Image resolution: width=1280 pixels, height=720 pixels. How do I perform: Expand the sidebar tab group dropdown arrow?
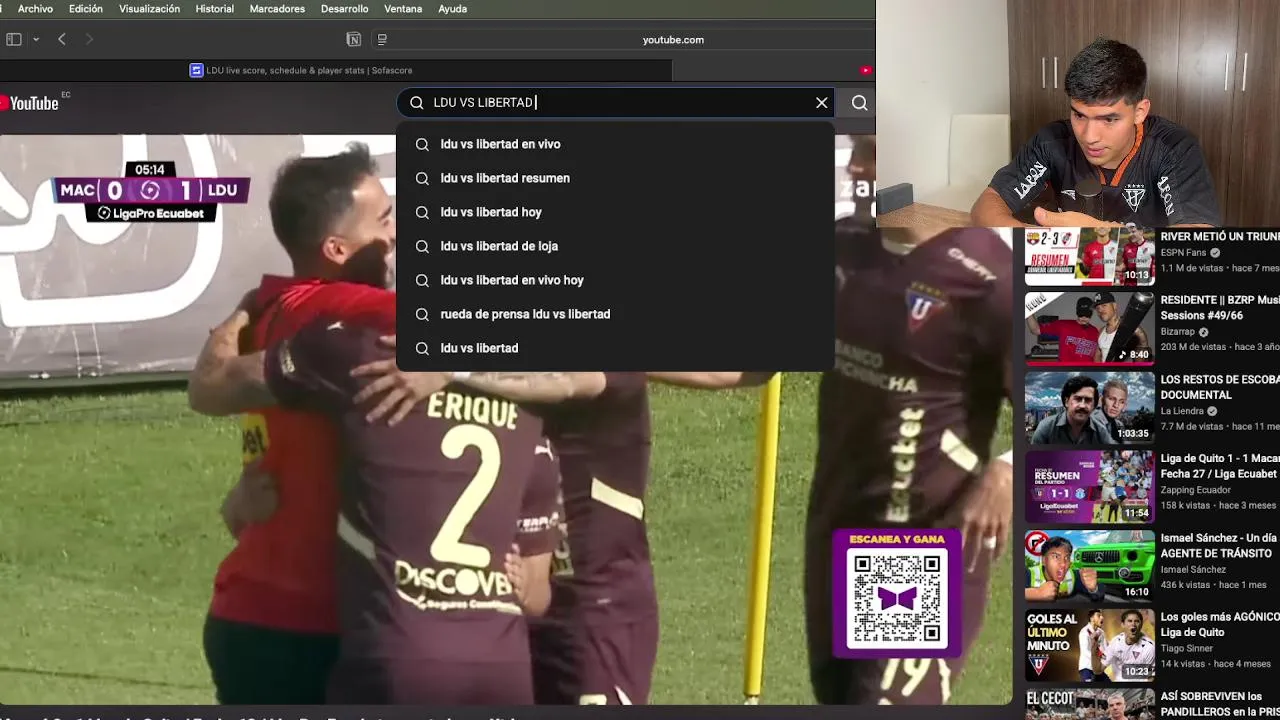pyautogui.click(x=36, y=39)
